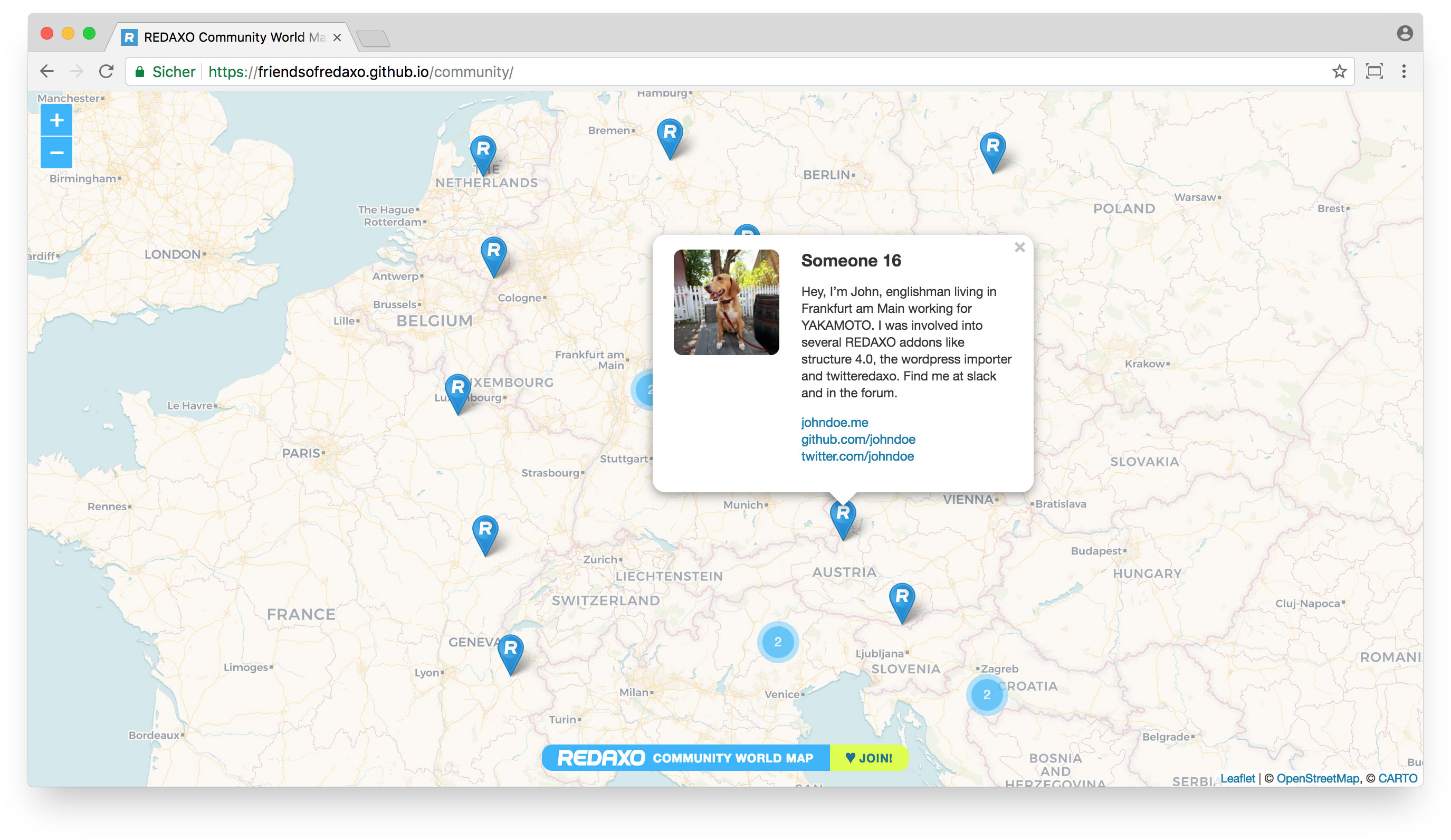Open the github.com/johndoe link

pos(858,440)
